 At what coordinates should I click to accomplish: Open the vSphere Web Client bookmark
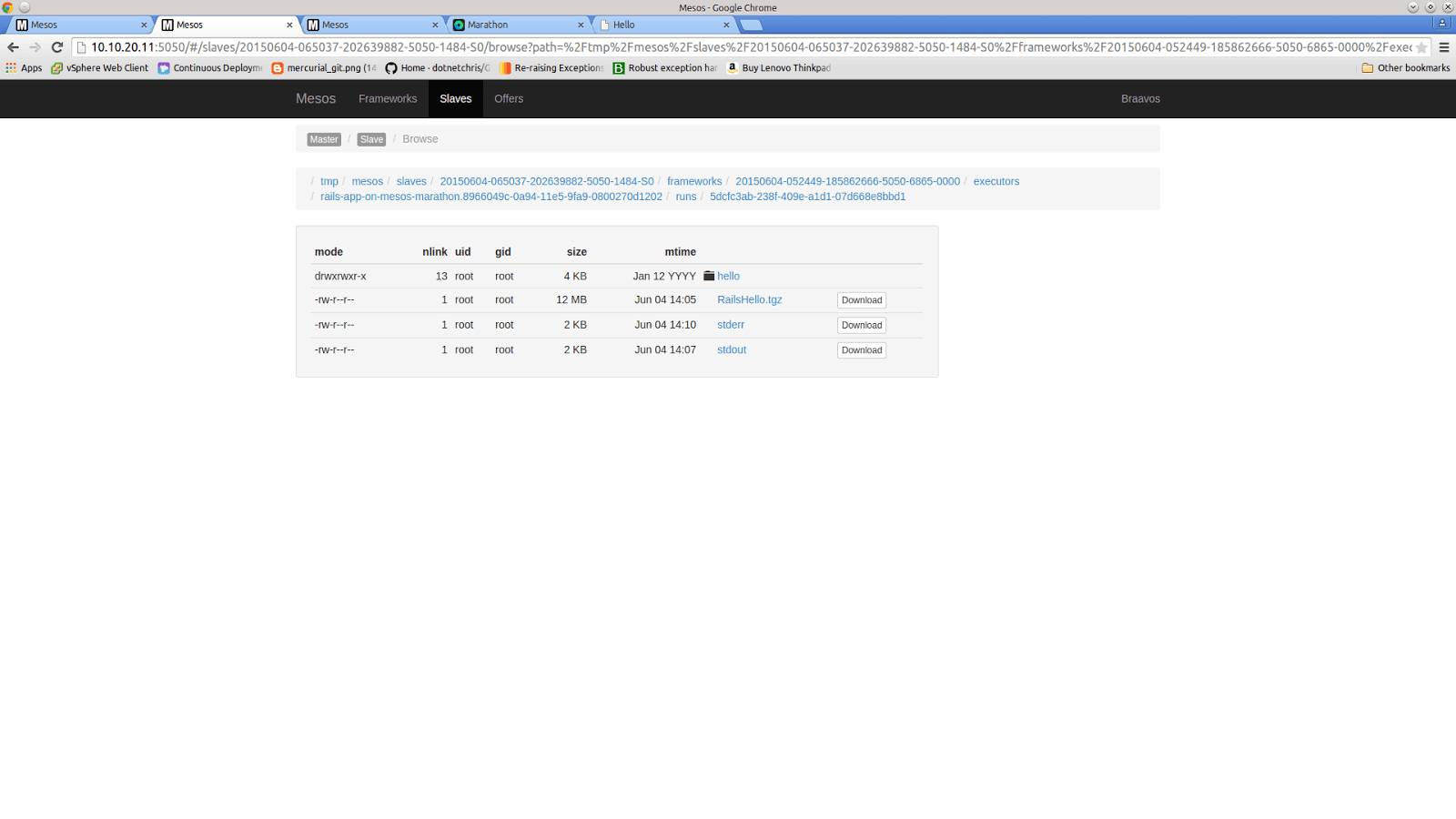pos(100,68)
